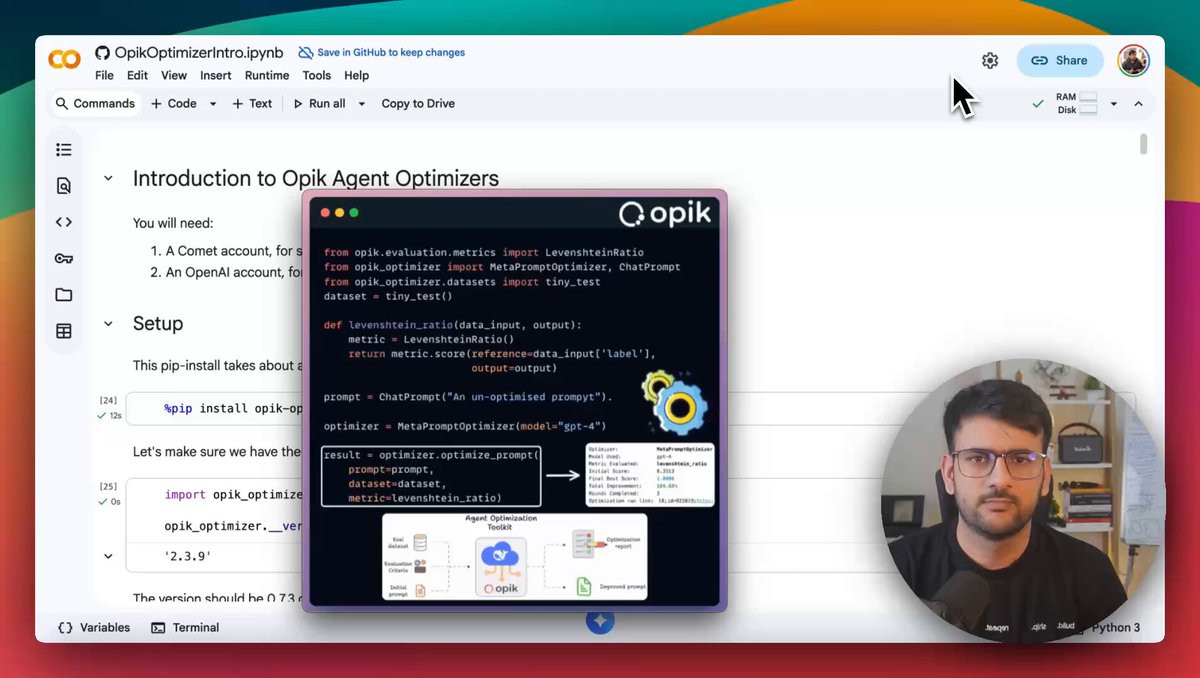Click the Share button
Screen dimensions: 1200x678
pos(1060,60)
